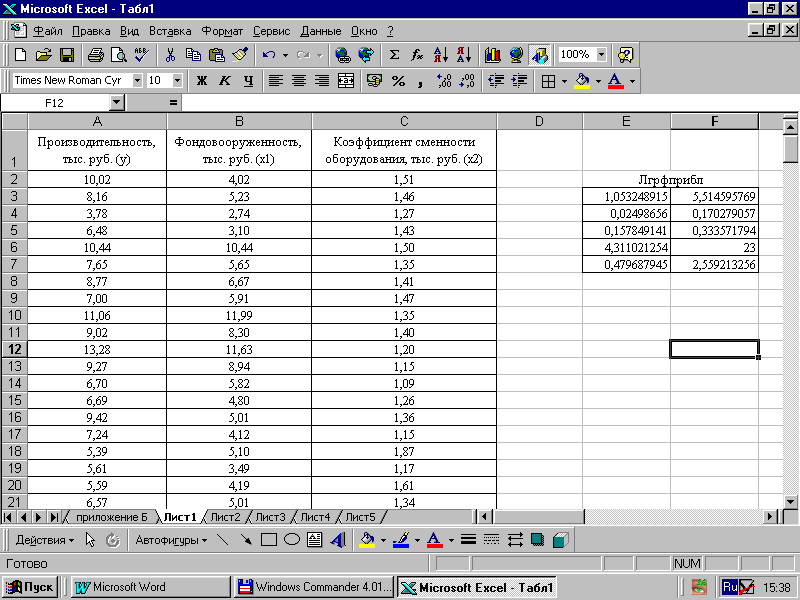
Task: Click the AutoSum sigma icon
Action: [x=394, y=55]
